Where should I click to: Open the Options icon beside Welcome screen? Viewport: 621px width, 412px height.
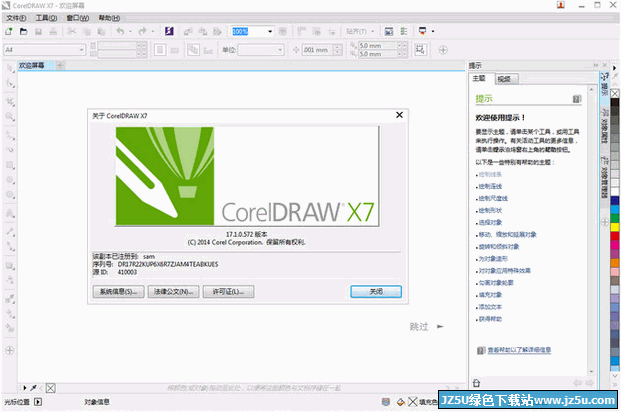click(x=404, y=31)
